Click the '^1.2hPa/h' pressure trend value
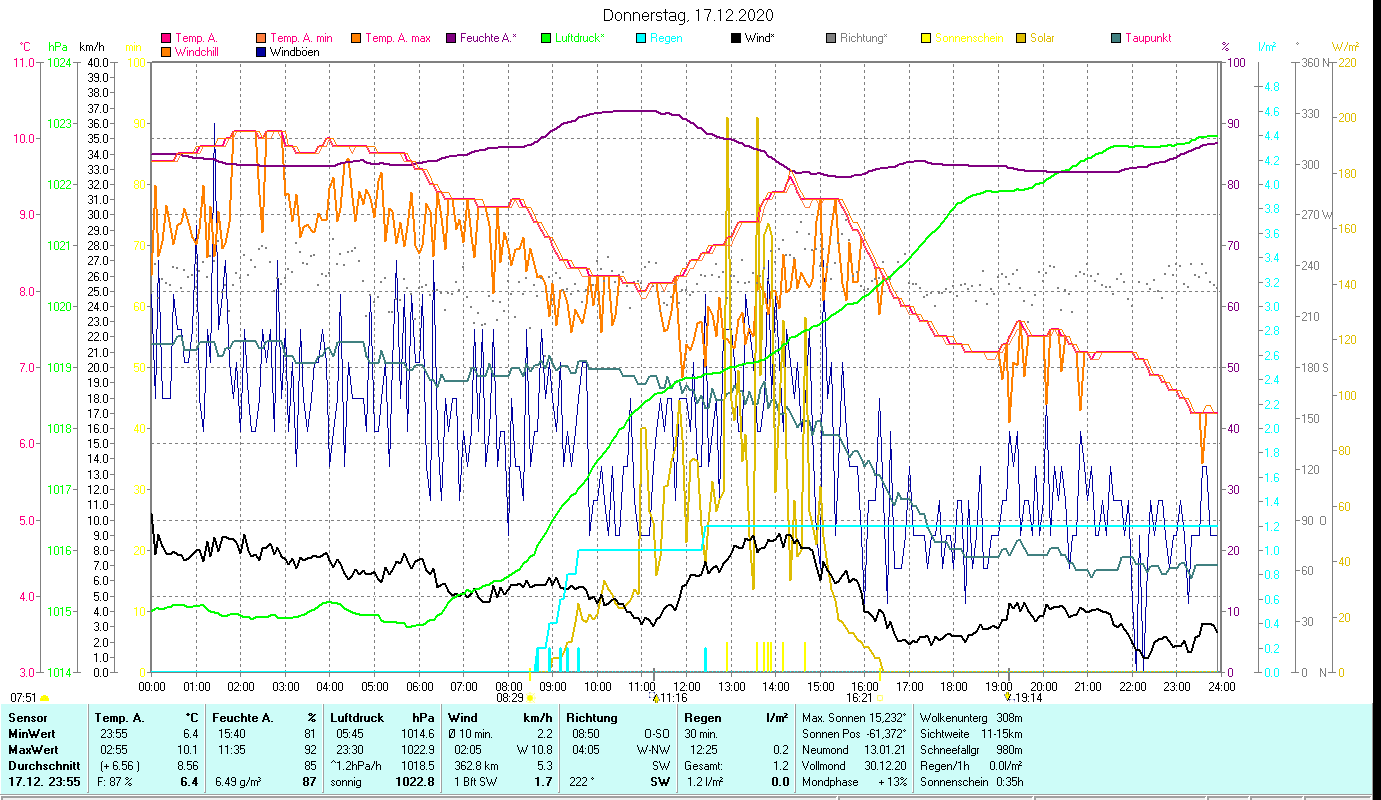Screen dimensions: 1381x800 [x=358, y=766]
